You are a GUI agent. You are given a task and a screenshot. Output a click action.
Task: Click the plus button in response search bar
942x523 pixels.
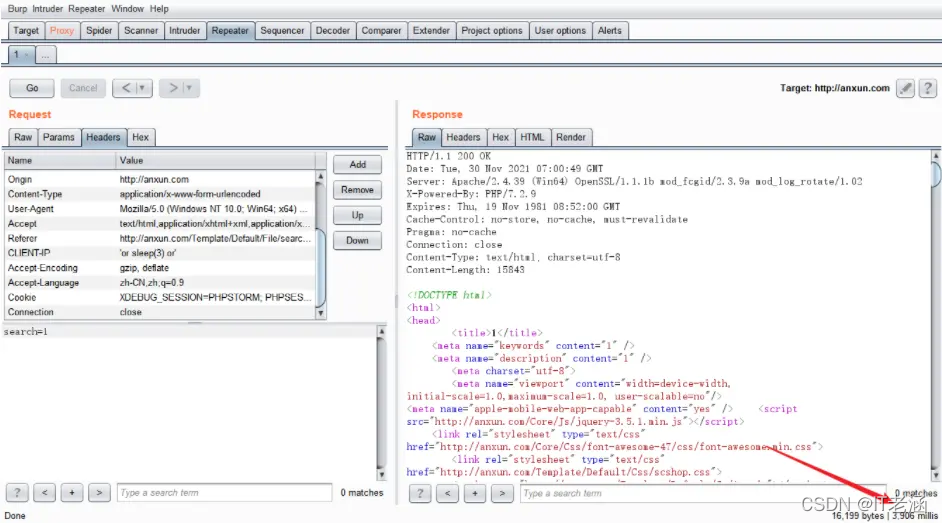click(475, 494)
